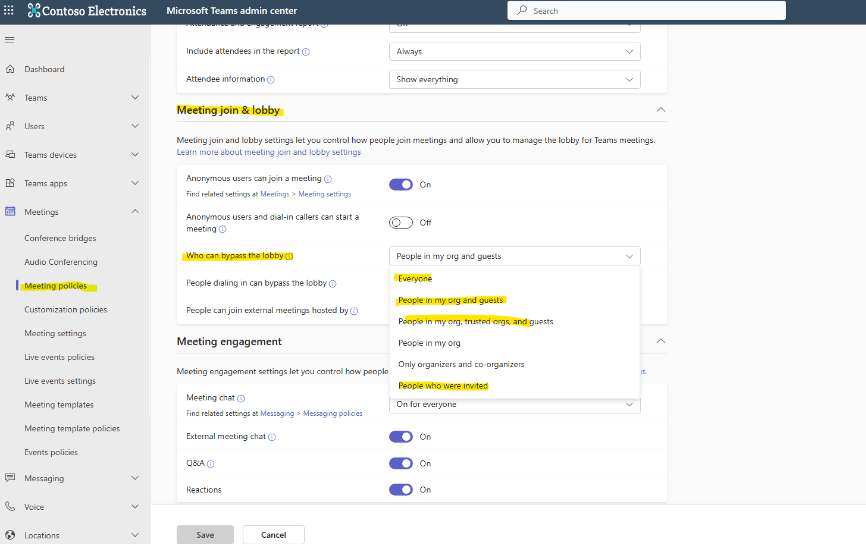This screenshot has width=866, height=544.
Task: Open Customization policies in sidebar
Action: 66,309
